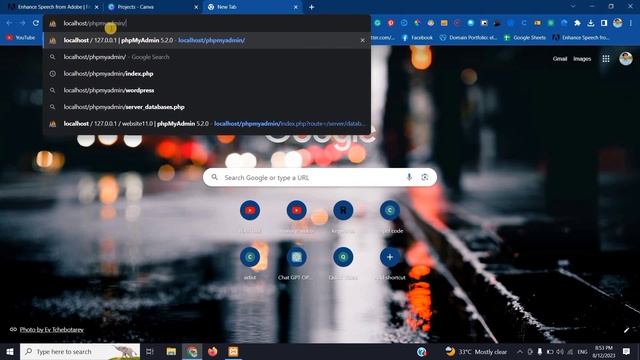Show hidden system tray icons
The width and height of the screenshot is (640, 360).
coord(520,351)
